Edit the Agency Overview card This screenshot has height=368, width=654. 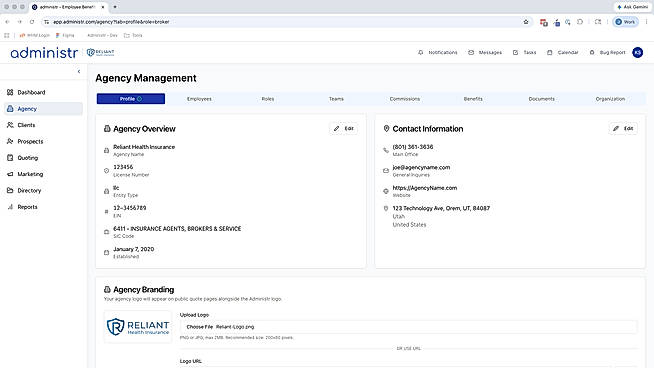(x=344, y=129)
